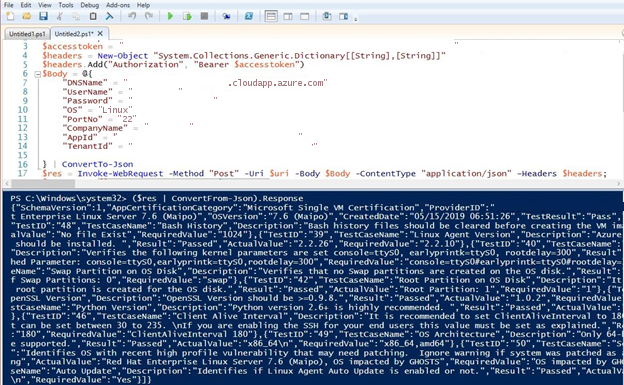Click line number 15 in gutter
Image resolution: width=624 pixels, height=385 pixels.
(x=23, y=155)
